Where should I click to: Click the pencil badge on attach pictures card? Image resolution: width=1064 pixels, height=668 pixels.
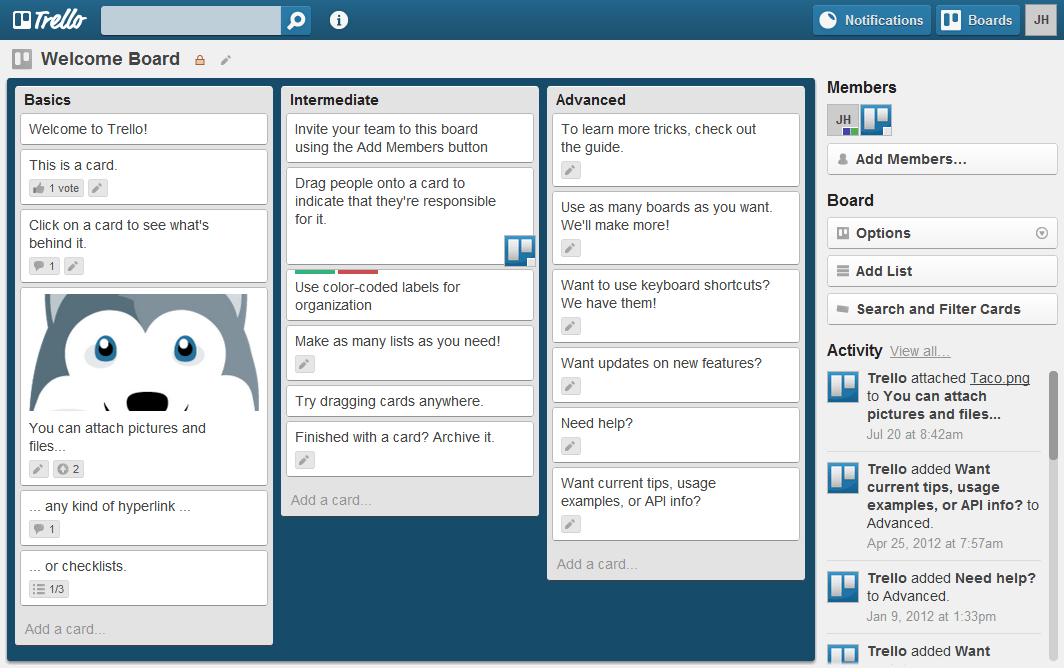click(x=39, y=469)
